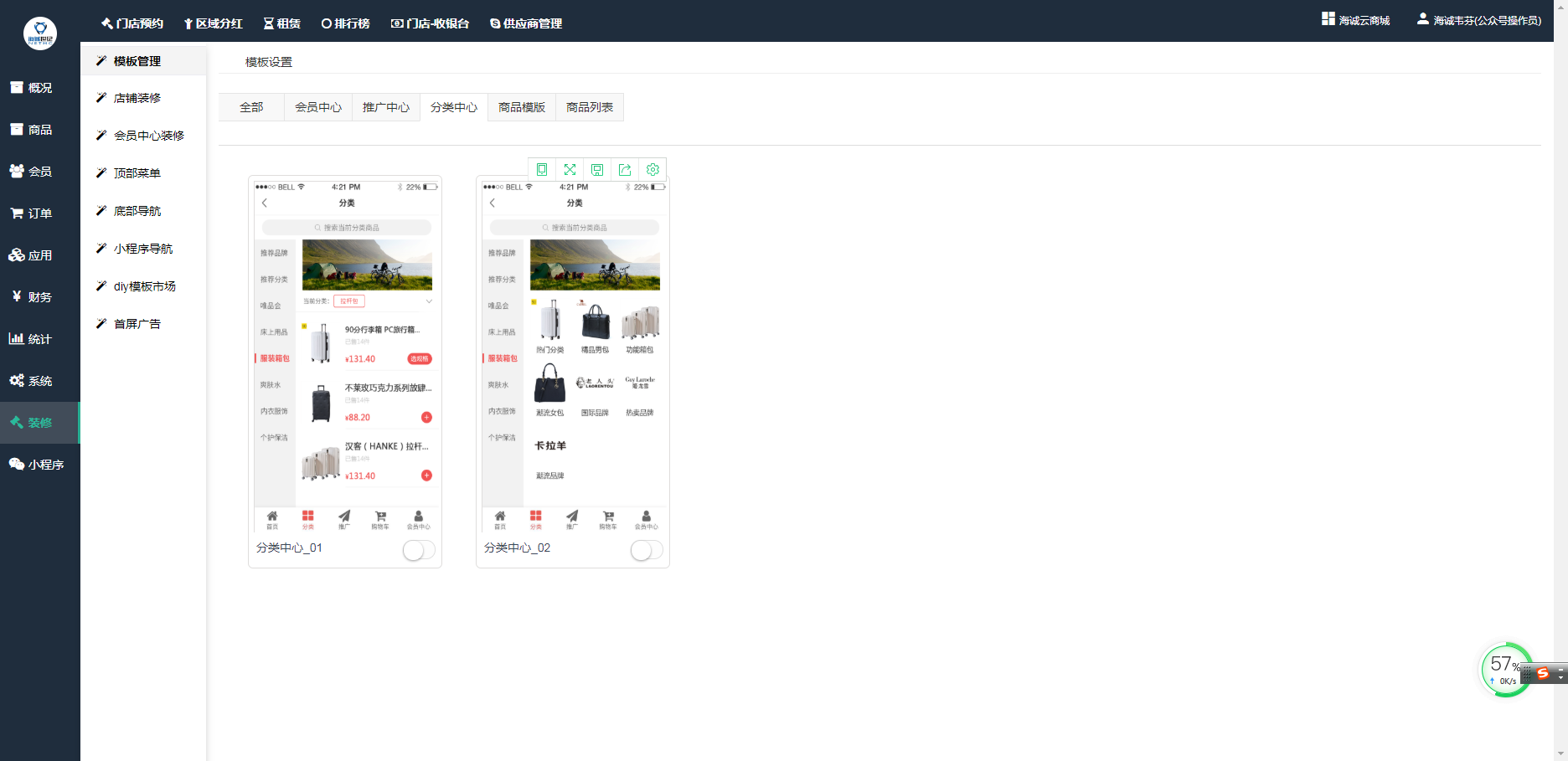Click the 分类中心_01 template preview image
This screenshot has width=1568, height=761.
tap(347, 357)
